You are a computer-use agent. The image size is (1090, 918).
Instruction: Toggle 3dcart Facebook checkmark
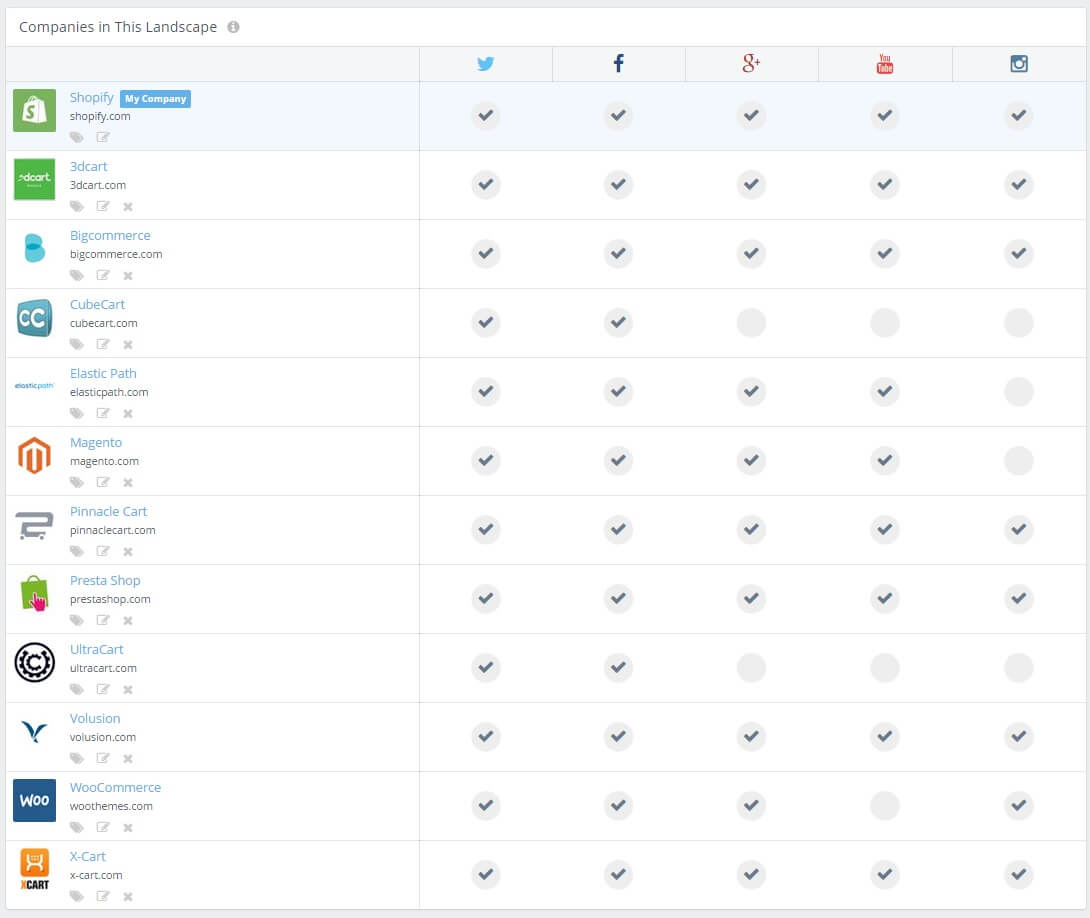pyautogui.click(x=618, y=184)
